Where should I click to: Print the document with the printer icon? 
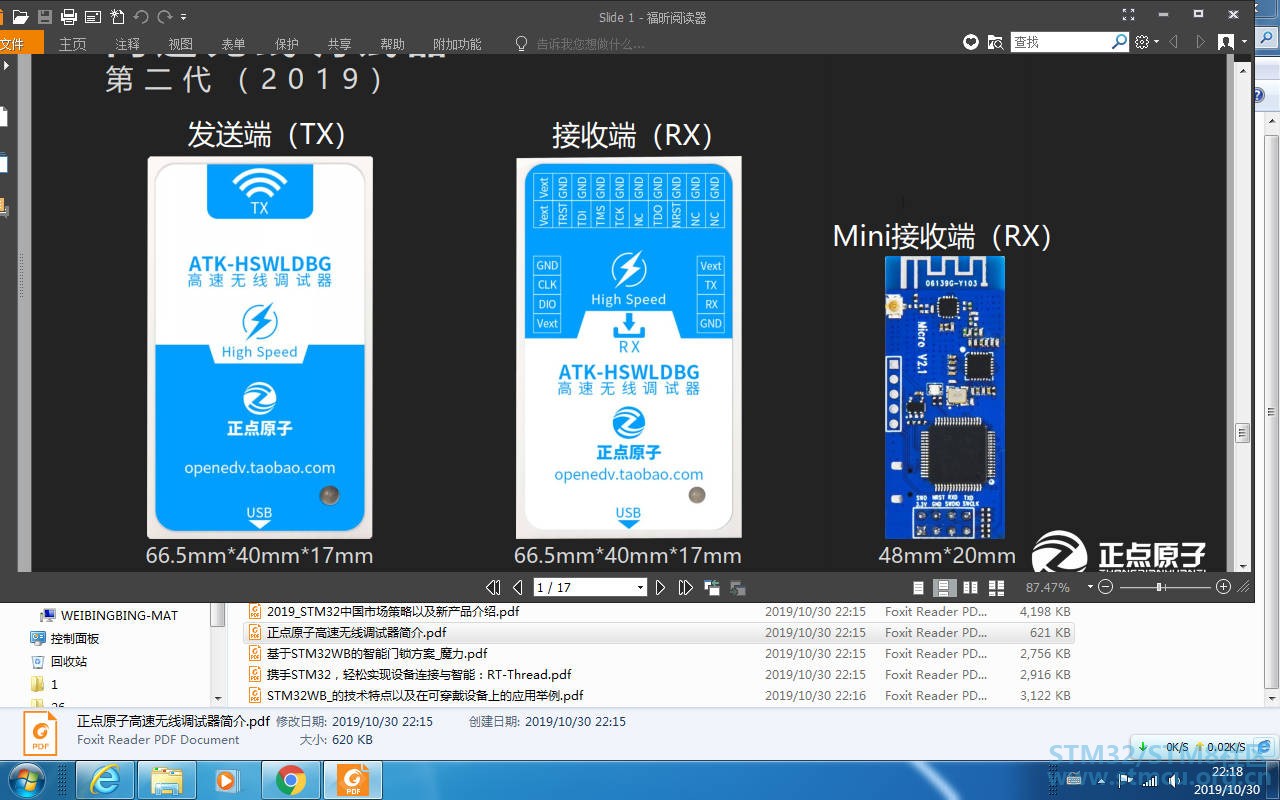(69, 16)
